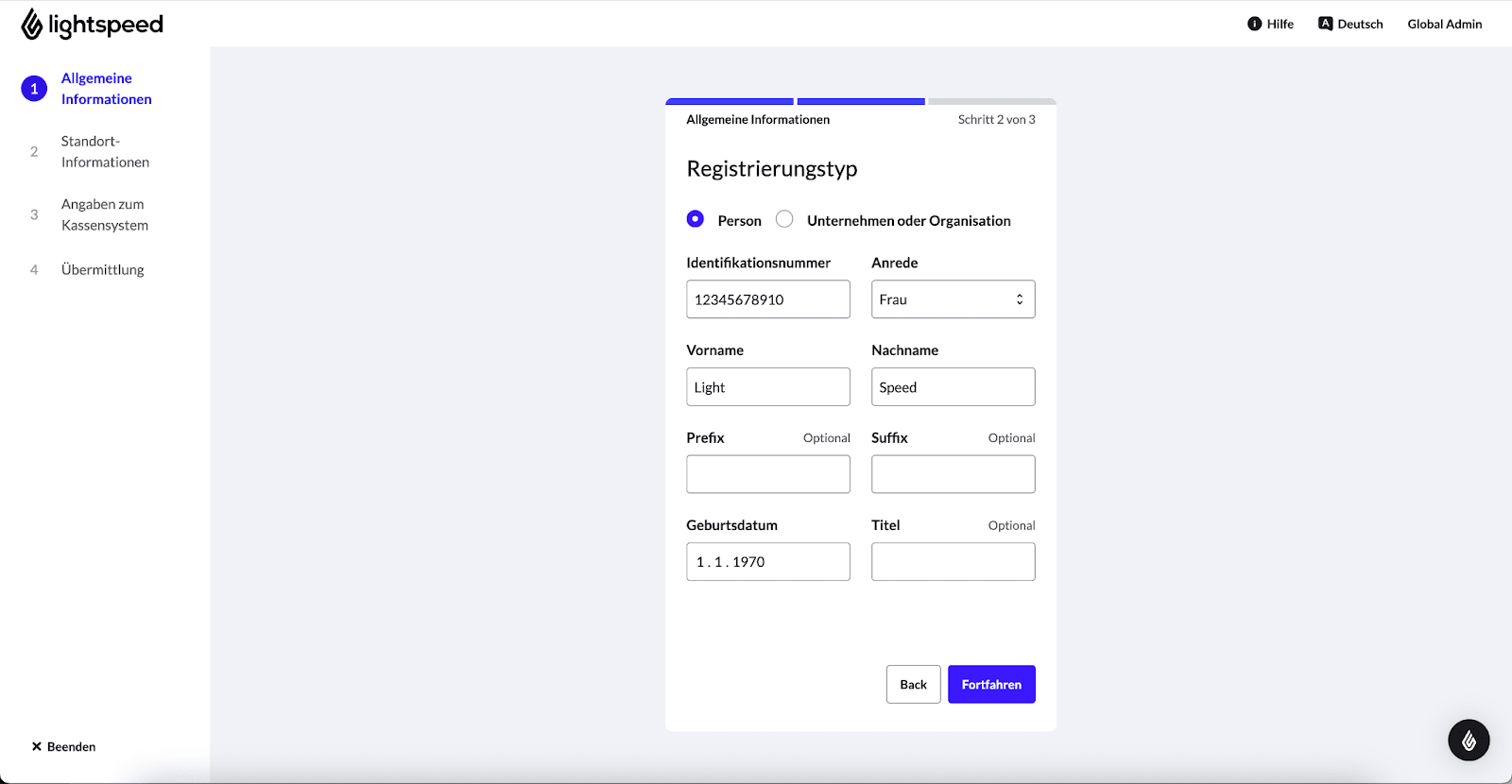The image size is (1512, 784).
Task: Open the Anrede dropdown
Action: coord(953,299)
